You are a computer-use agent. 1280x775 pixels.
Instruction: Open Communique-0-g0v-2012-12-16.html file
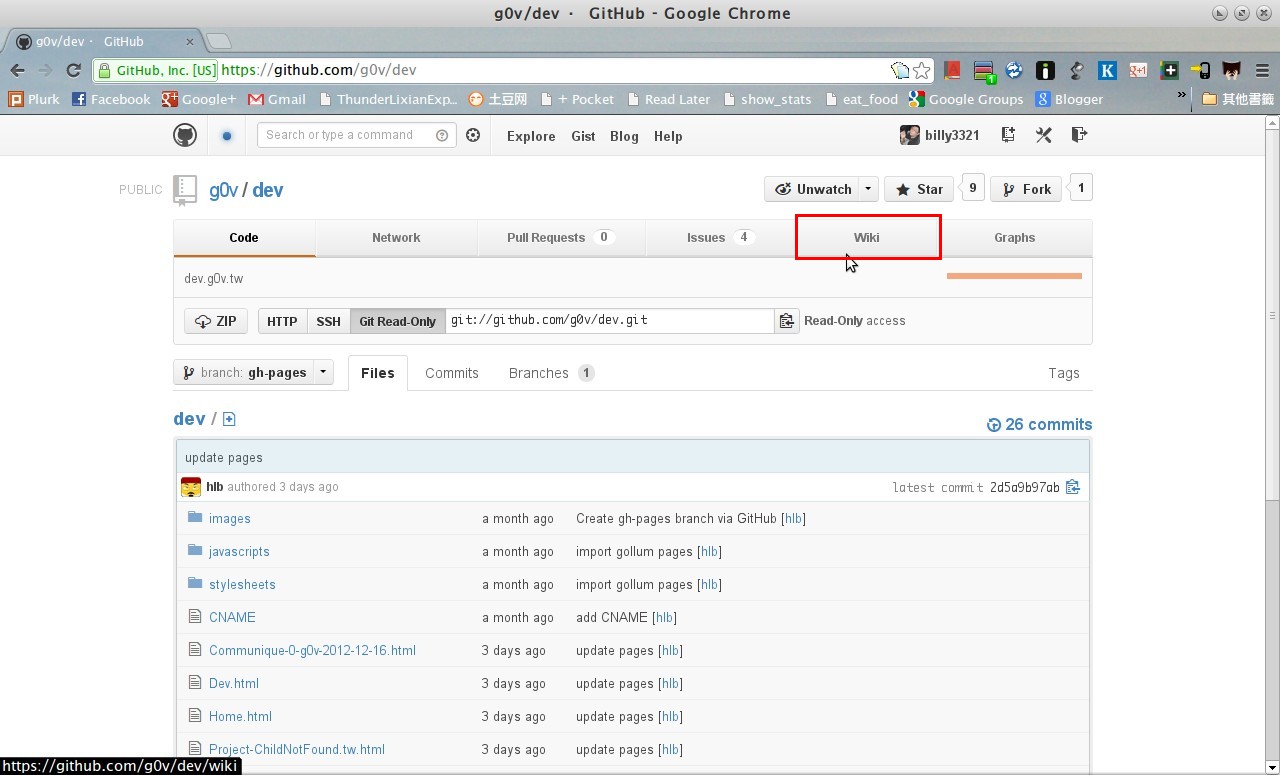click(312, 650)
